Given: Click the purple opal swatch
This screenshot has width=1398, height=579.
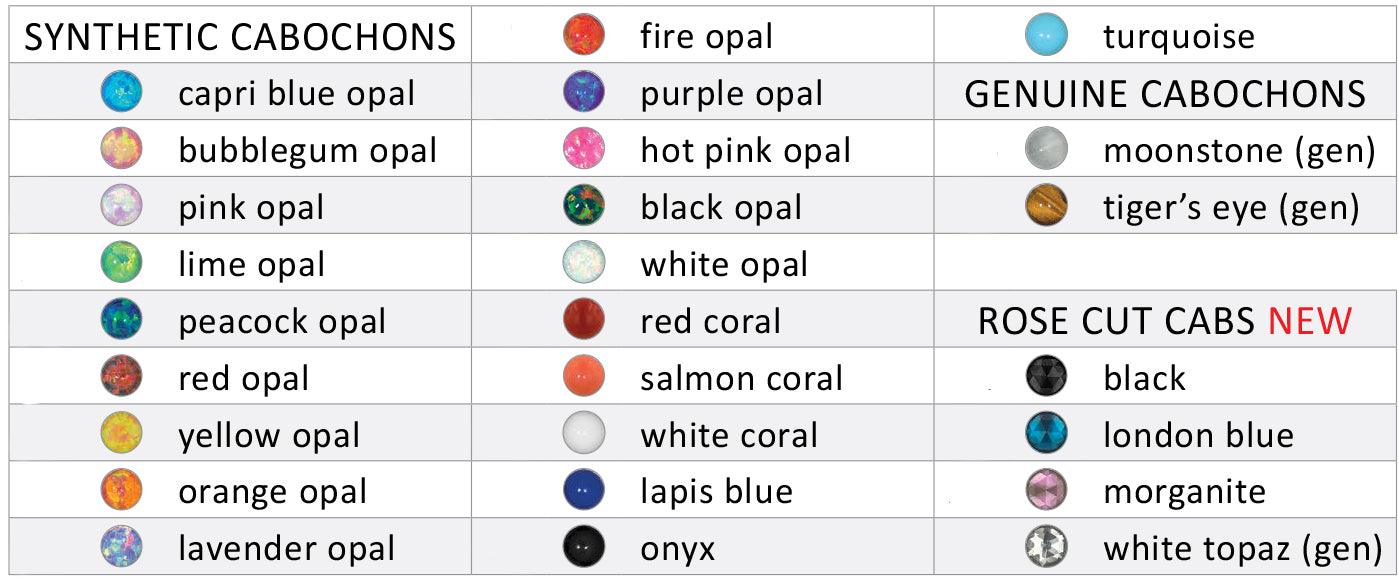Looking at the screenshot, I should pos(584,93).
